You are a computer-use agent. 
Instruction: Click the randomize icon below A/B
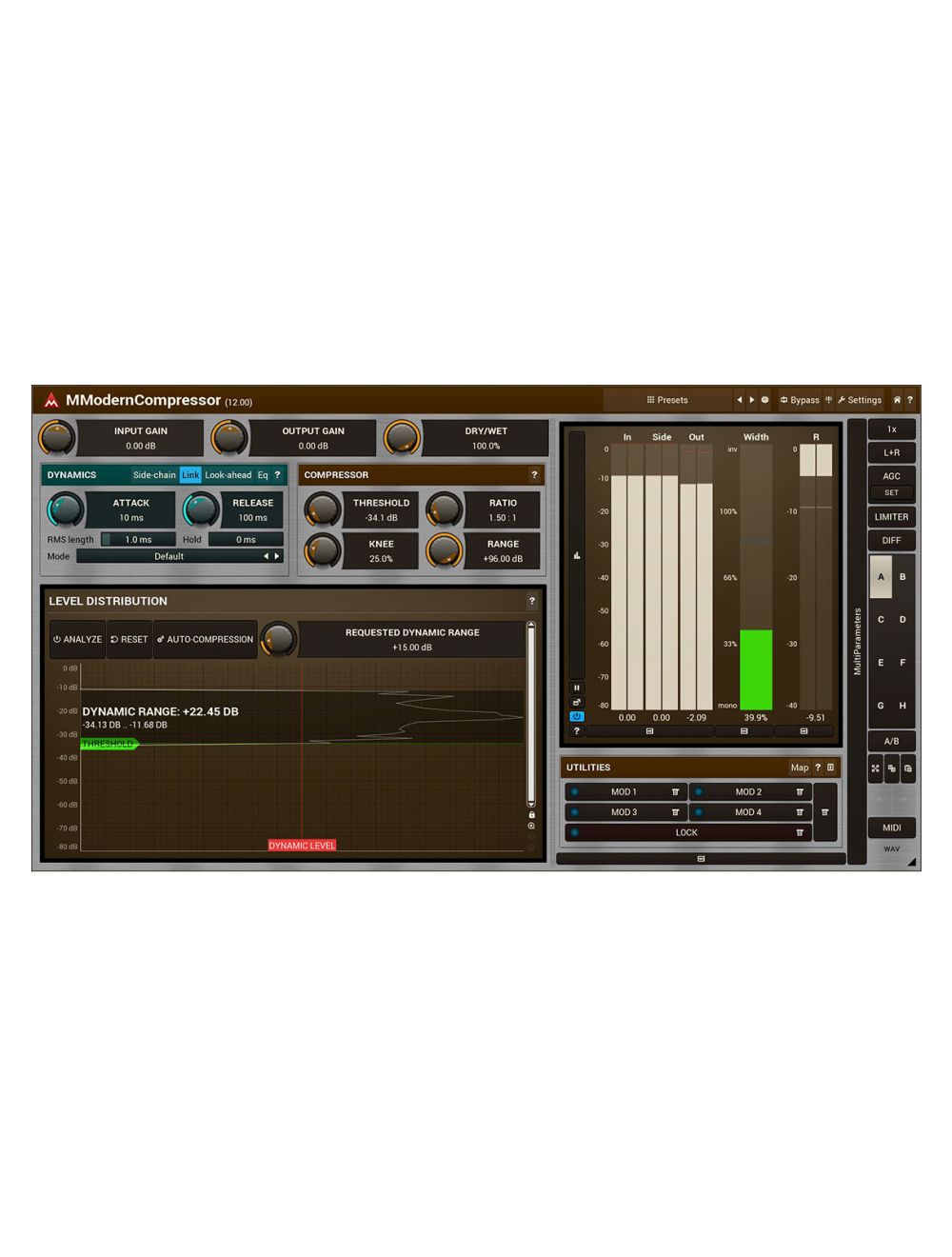[x=875, y=768]
